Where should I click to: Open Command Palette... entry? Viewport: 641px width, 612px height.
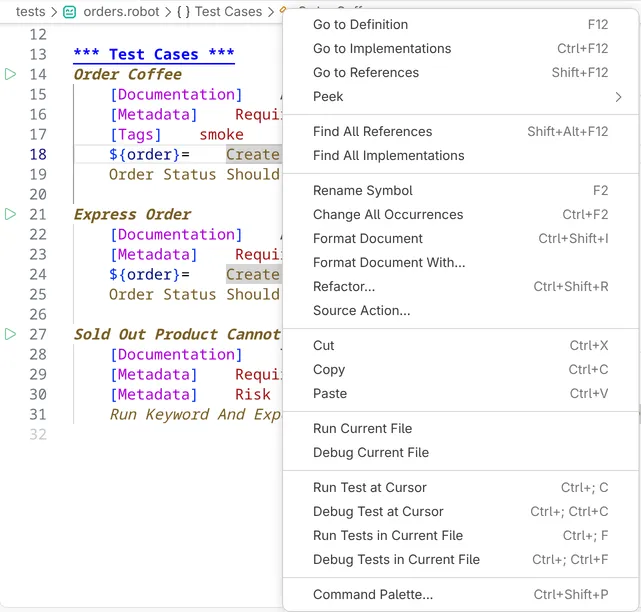(x=461, y=594)
